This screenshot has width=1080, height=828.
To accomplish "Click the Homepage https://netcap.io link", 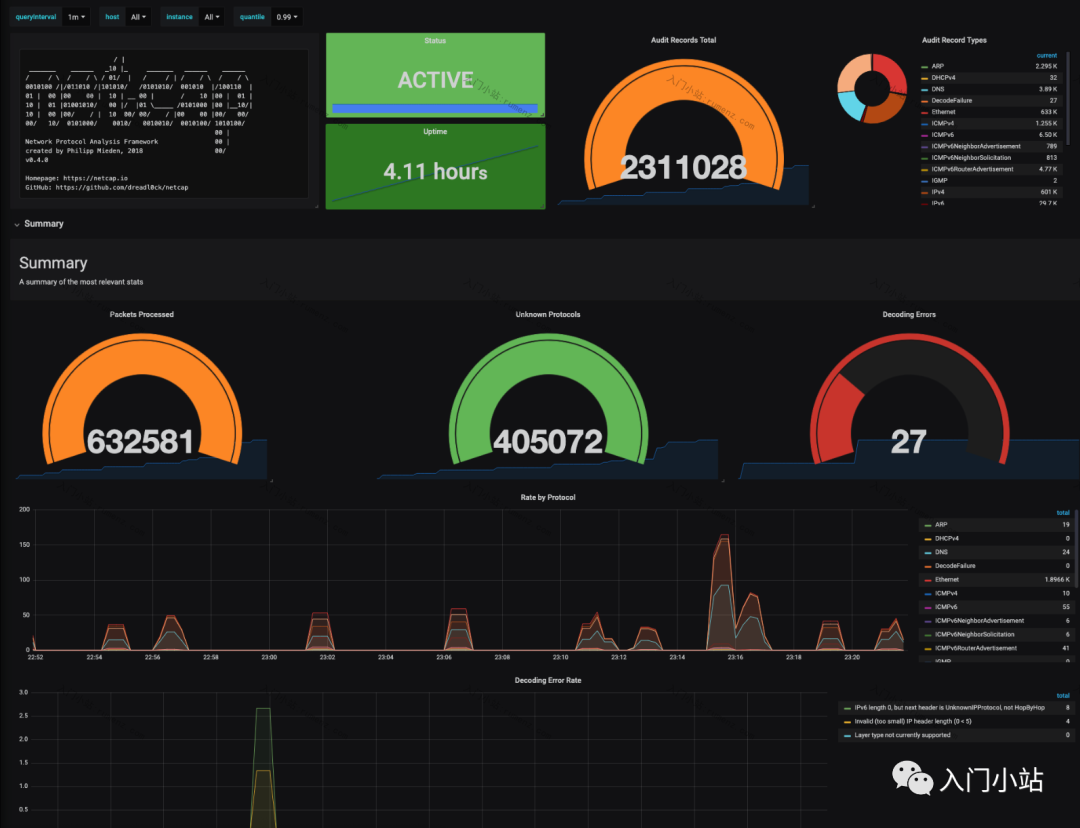I will point(95,178).
